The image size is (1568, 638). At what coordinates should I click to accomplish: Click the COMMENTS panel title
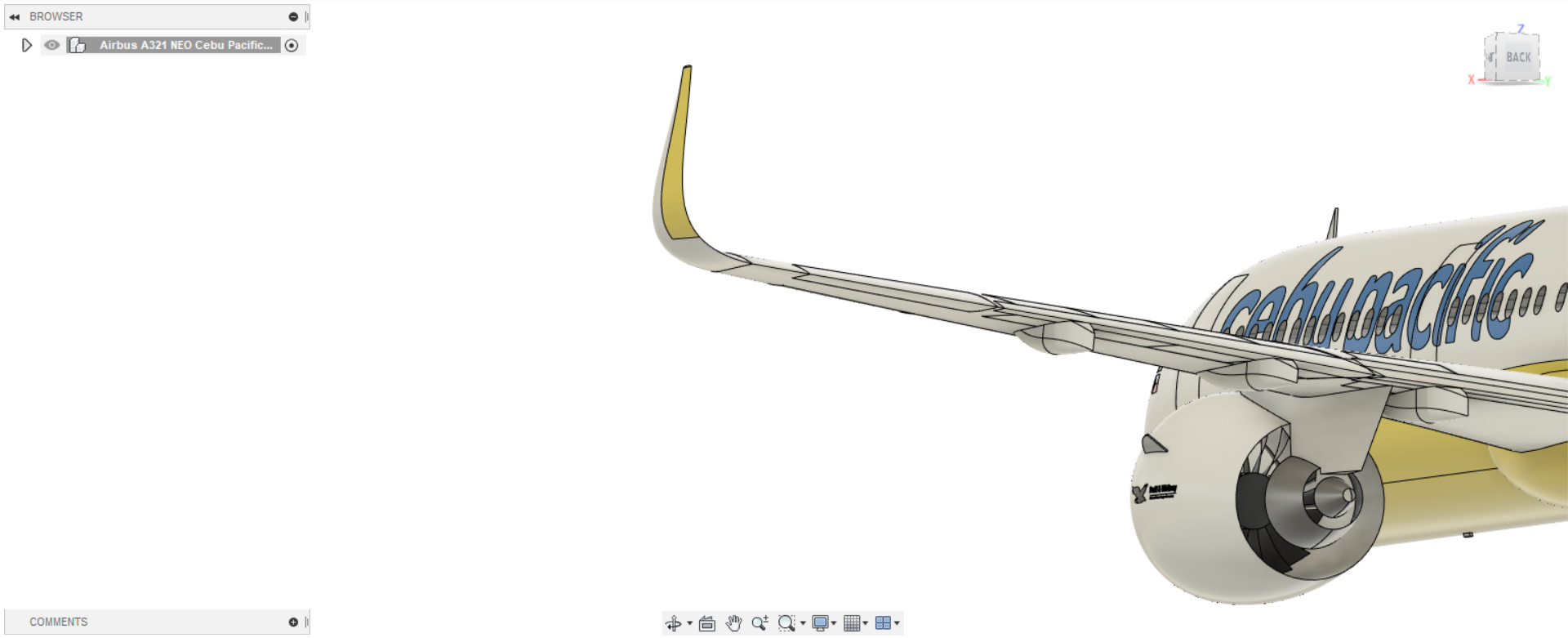pos(59,622)
